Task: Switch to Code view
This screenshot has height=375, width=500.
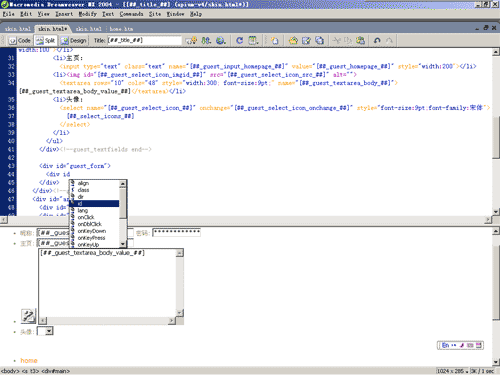Action: [x=20, y=41]
